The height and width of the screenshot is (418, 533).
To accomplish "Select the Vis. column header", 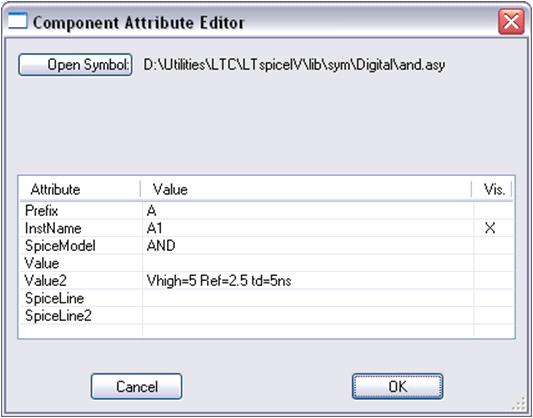I will [x=492, y=189].
